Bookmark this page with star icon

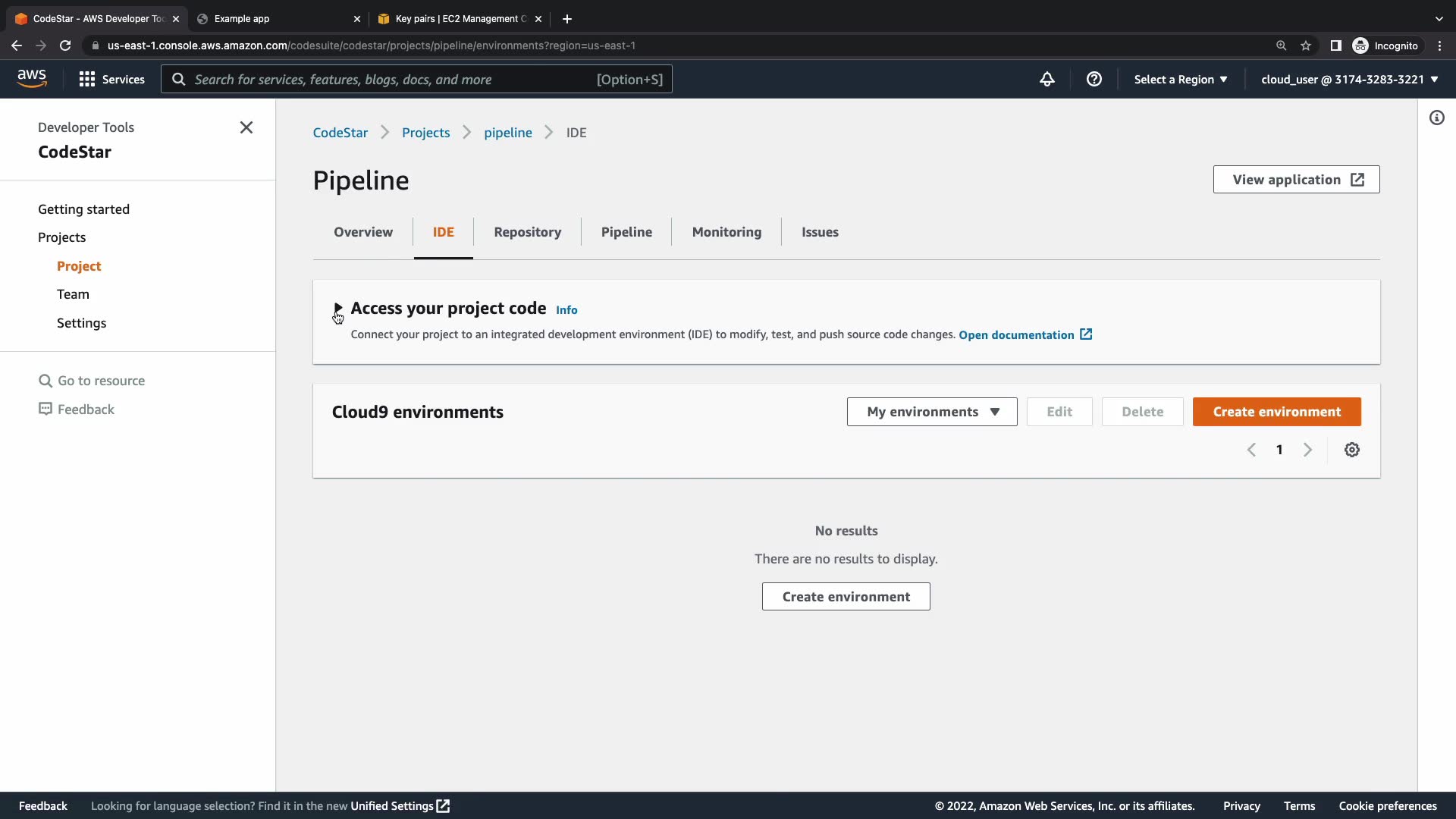coord(1306,45)
